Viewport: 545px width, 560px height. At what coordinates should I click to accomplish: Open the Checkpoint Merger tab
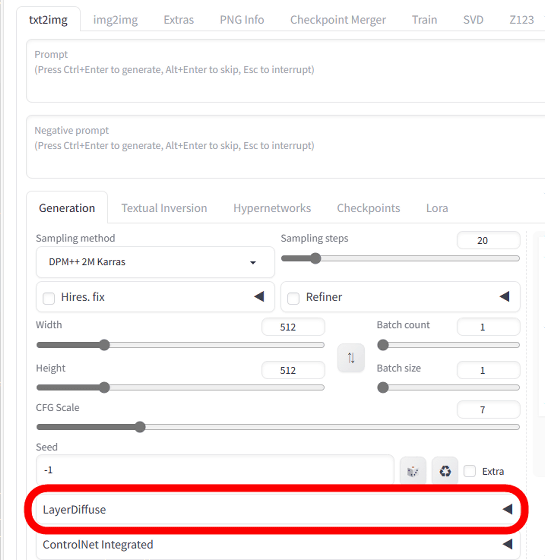(x=338, y=20)
